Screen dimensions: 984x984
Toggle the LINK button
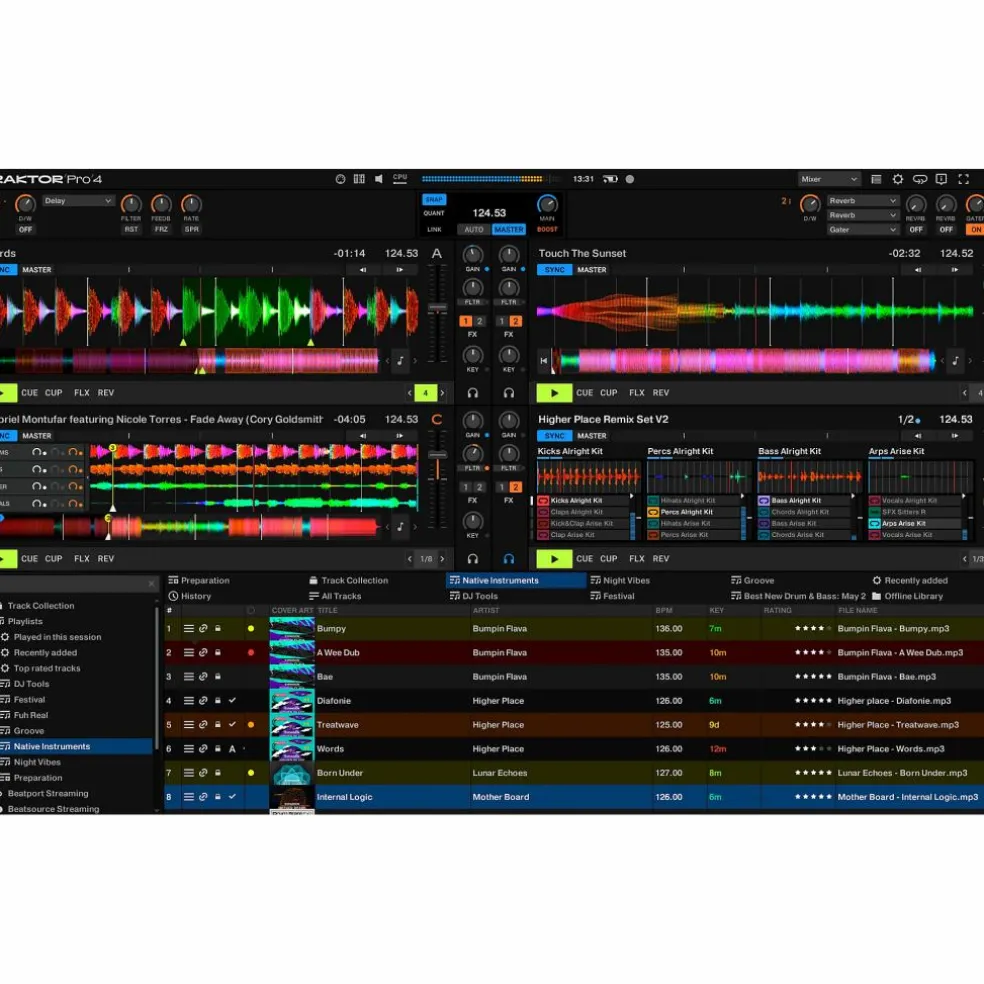(434, 230)
